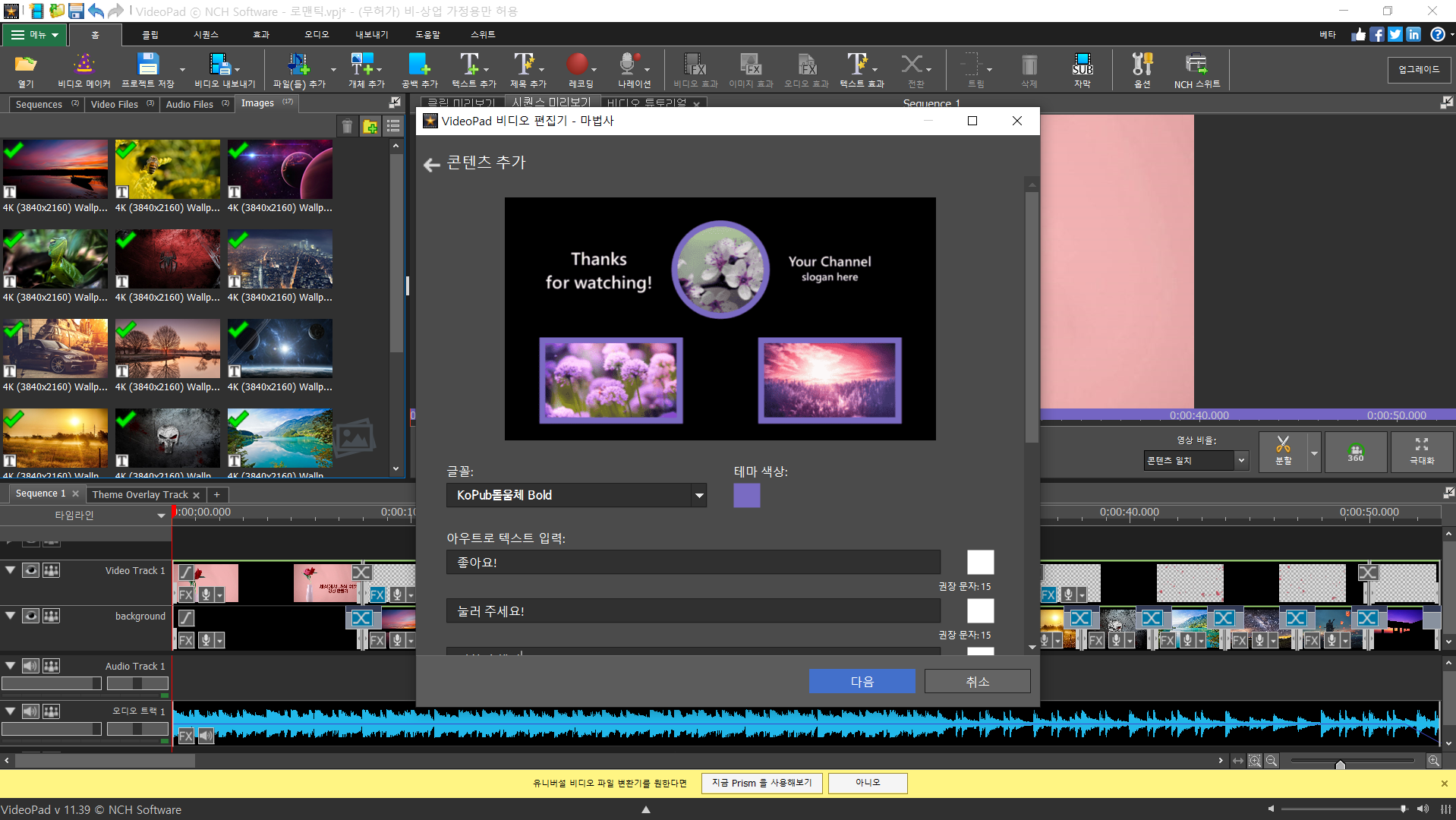This screenshot has width=1456, height=820.
Task: Click the 프로젝트 저장 save icon
Action: tap(148, 70)
